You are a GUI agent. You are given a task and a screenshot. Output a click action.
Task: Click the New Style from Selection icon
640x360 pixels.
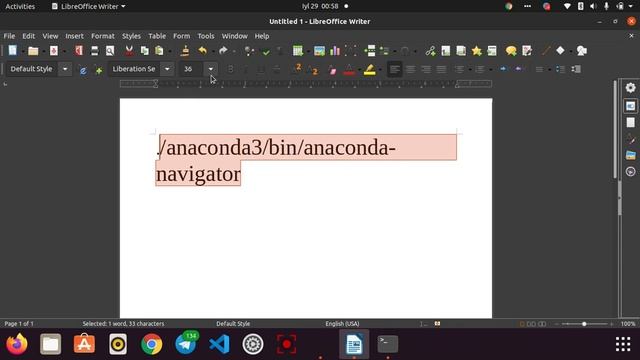[99, 70]
